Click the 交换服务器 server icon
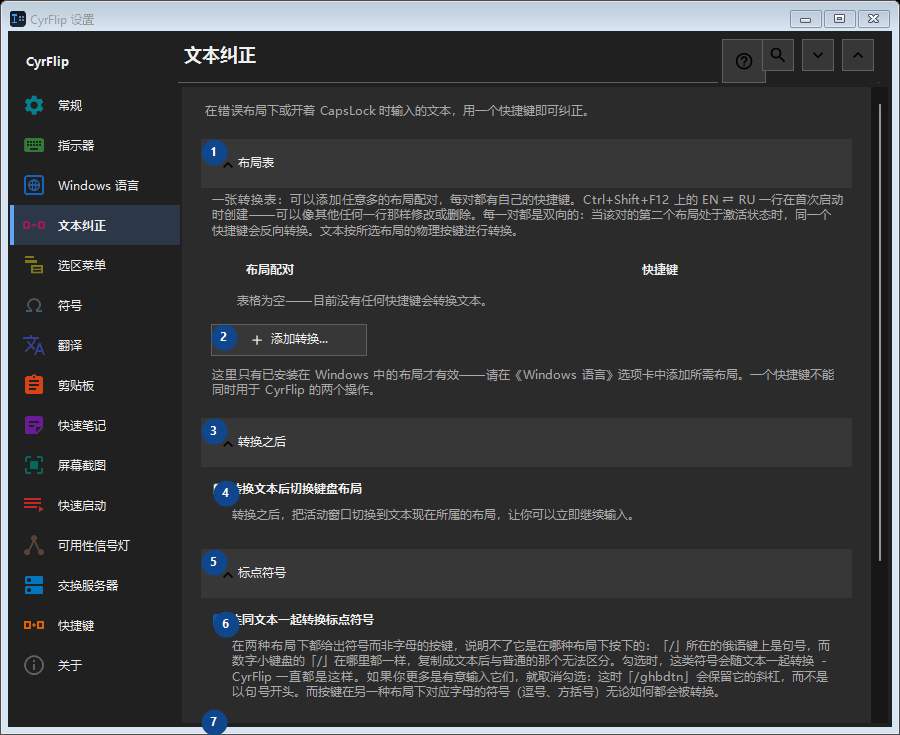 click(34, 585)
